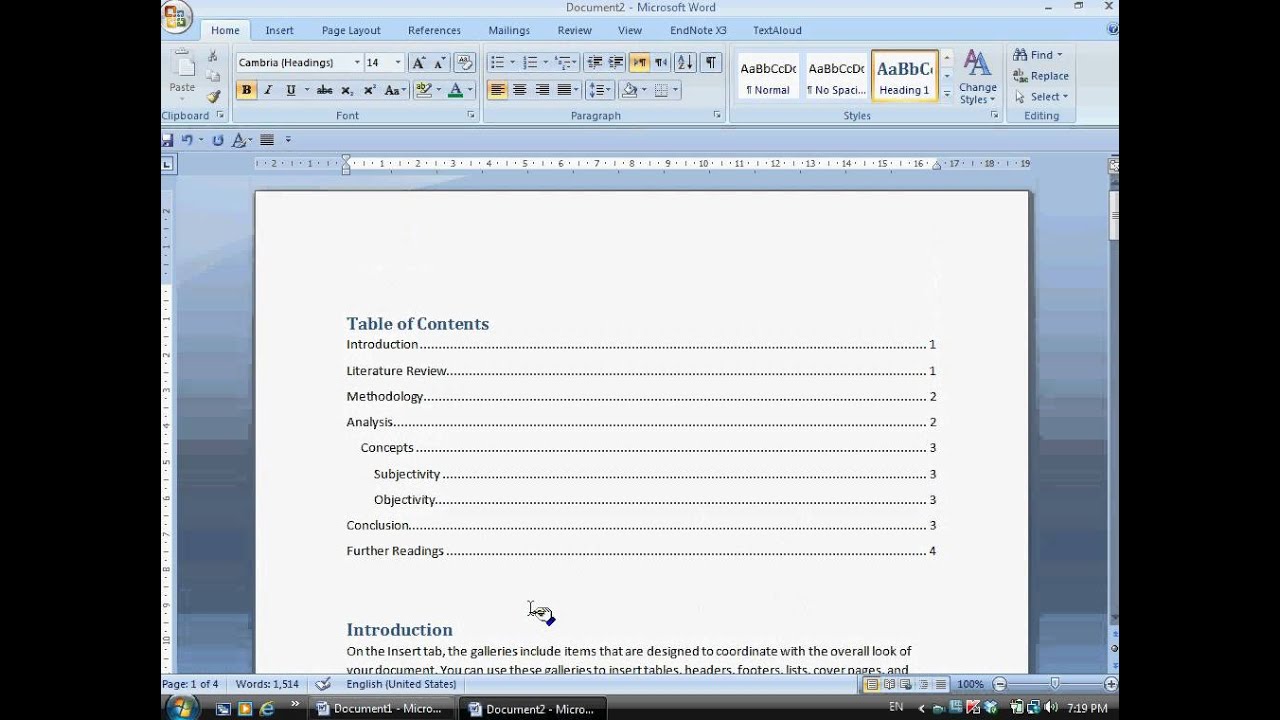Click the Help question mark icon
Screen dimensions: 1280x720
(x=1113, y=30)
